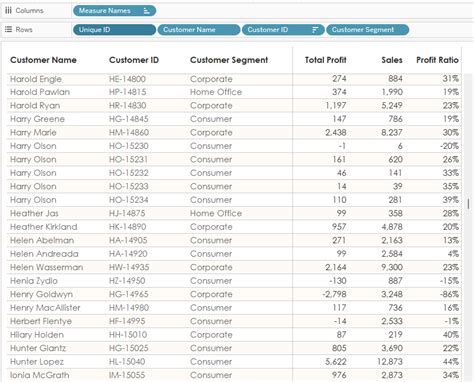Click the Customer ID column header
The image size is (474, 382).
tap(134, 60)
